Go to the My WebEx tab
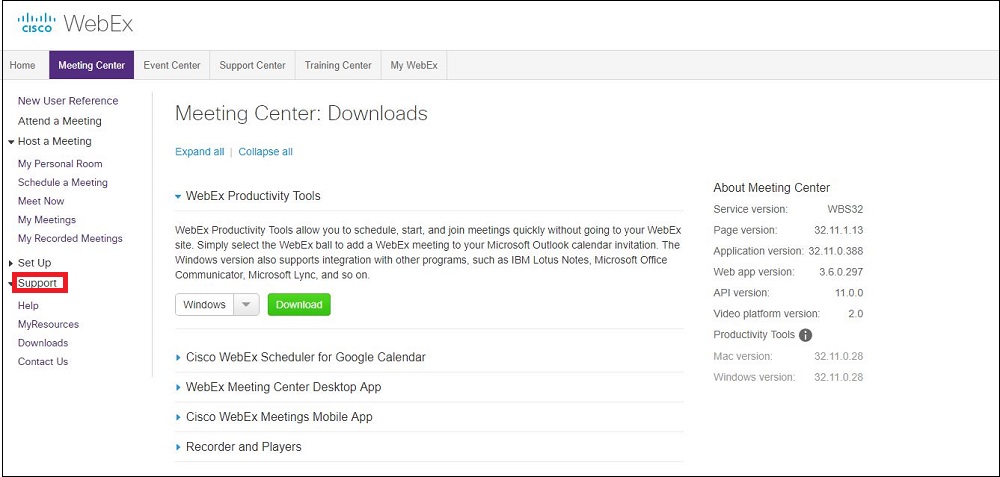 pos(415,66)
